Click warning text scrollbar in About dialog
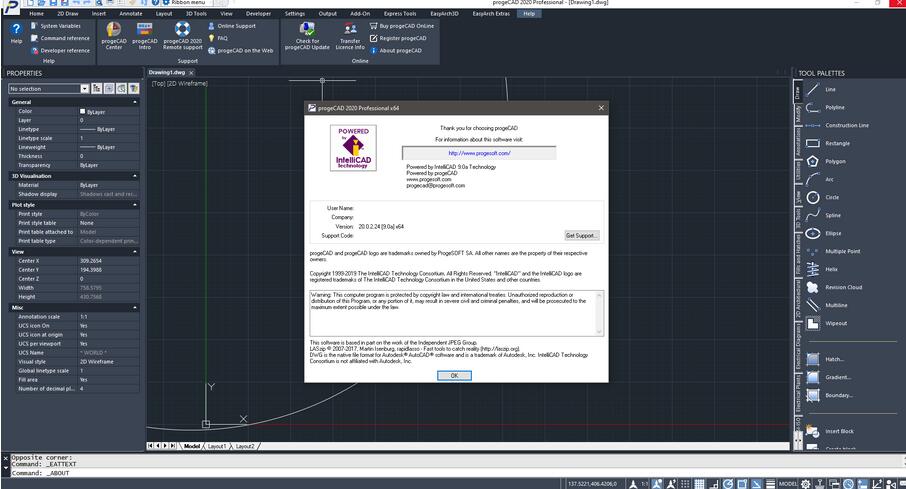This screenshot has height=489, width=906. [x=599, y=313]
